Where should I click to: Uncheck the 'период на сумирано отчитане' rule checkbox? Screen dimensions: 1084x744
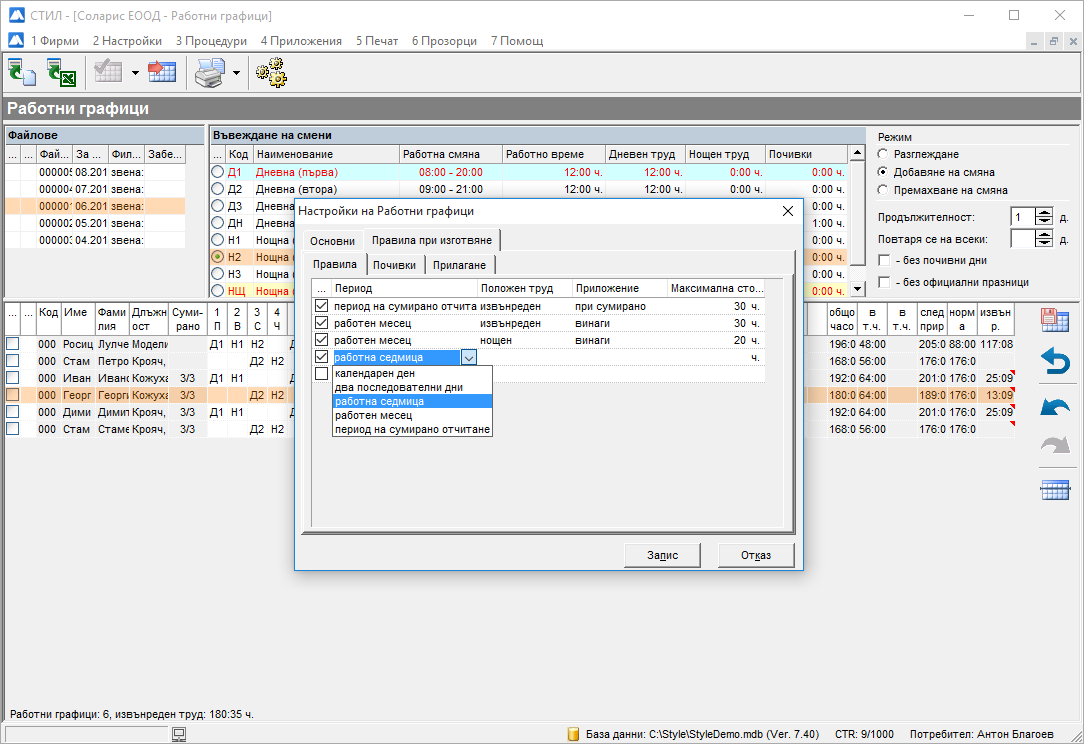(x=321, y=306)
